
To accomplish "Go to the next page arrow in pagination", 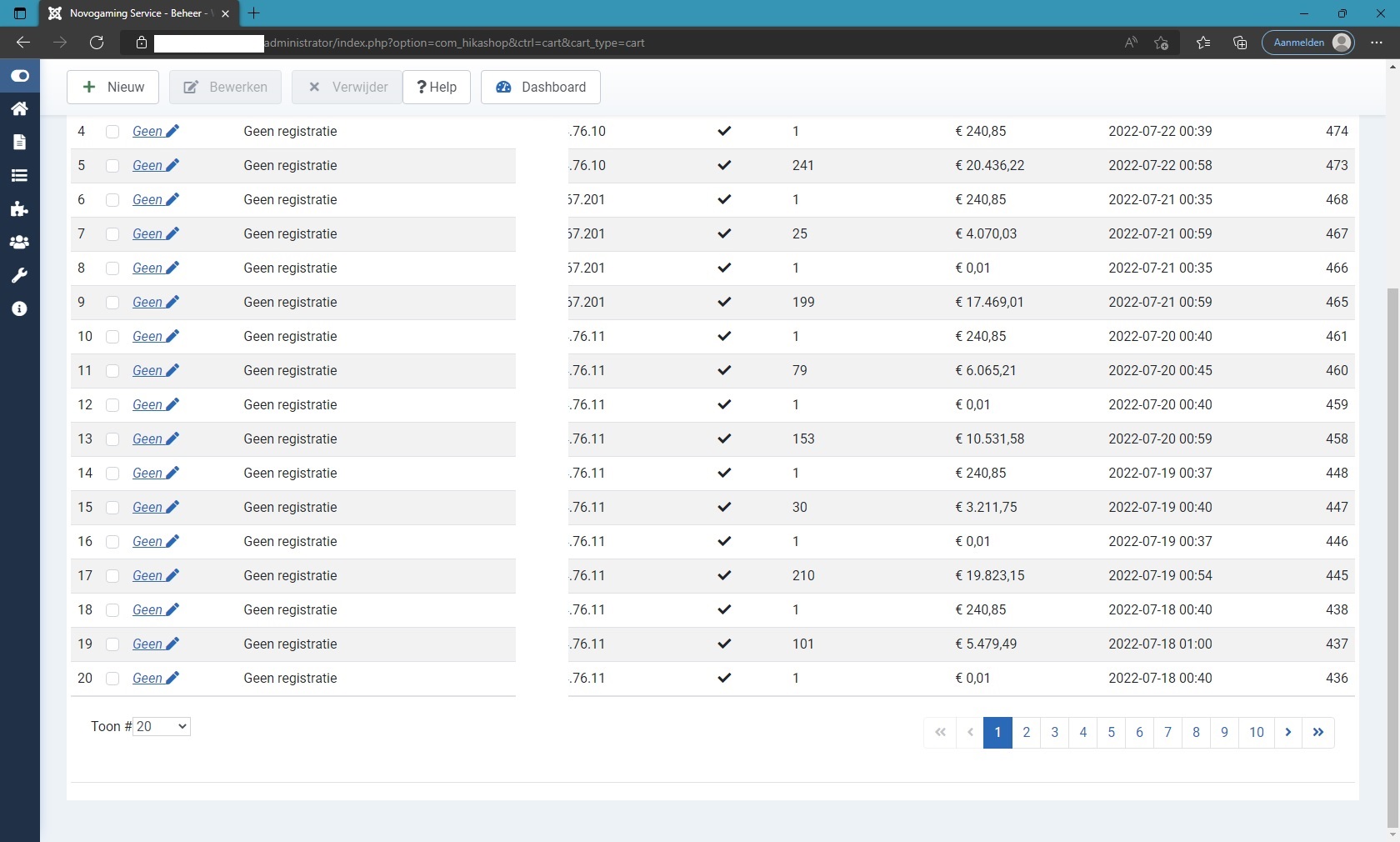I will click(1288, 733).
